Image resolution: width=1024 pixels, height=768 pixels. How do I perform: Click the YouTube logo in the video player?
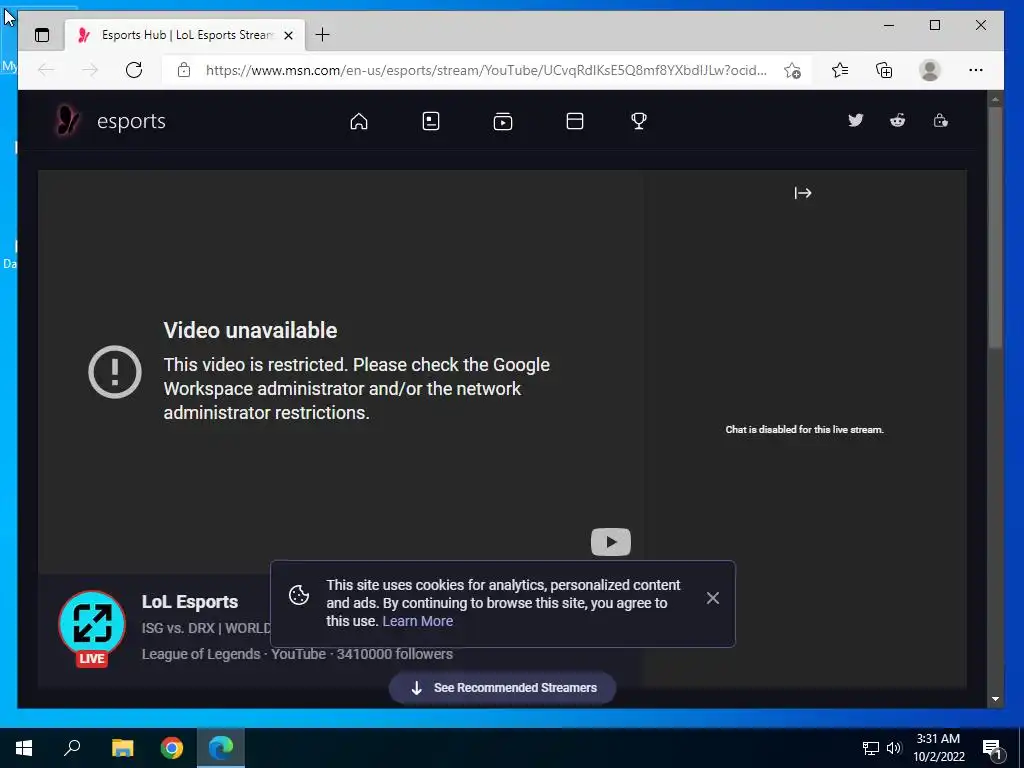pyautogui.click(x=611, y=542)
